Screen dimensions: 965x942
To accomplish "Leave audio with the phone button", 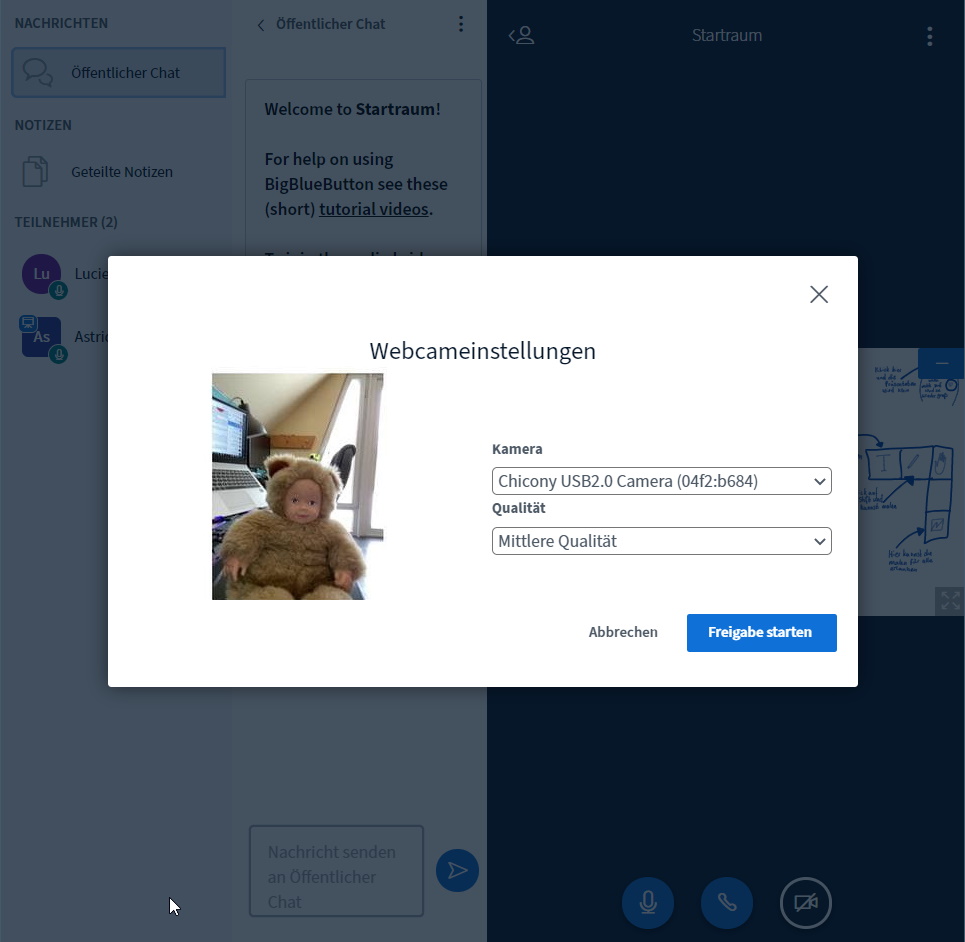I will (727, 903).
